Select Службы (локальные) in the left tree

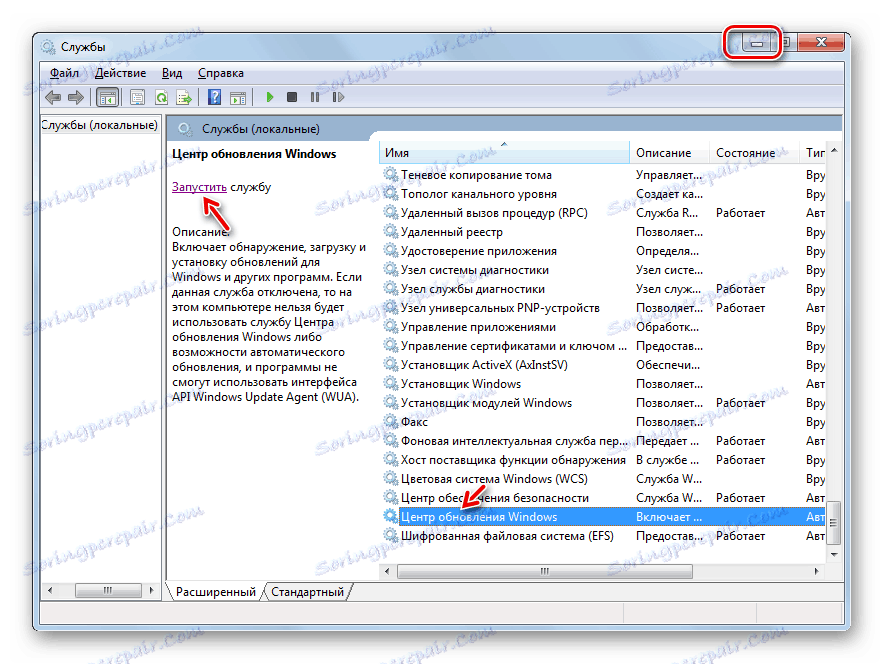(100, 125)
